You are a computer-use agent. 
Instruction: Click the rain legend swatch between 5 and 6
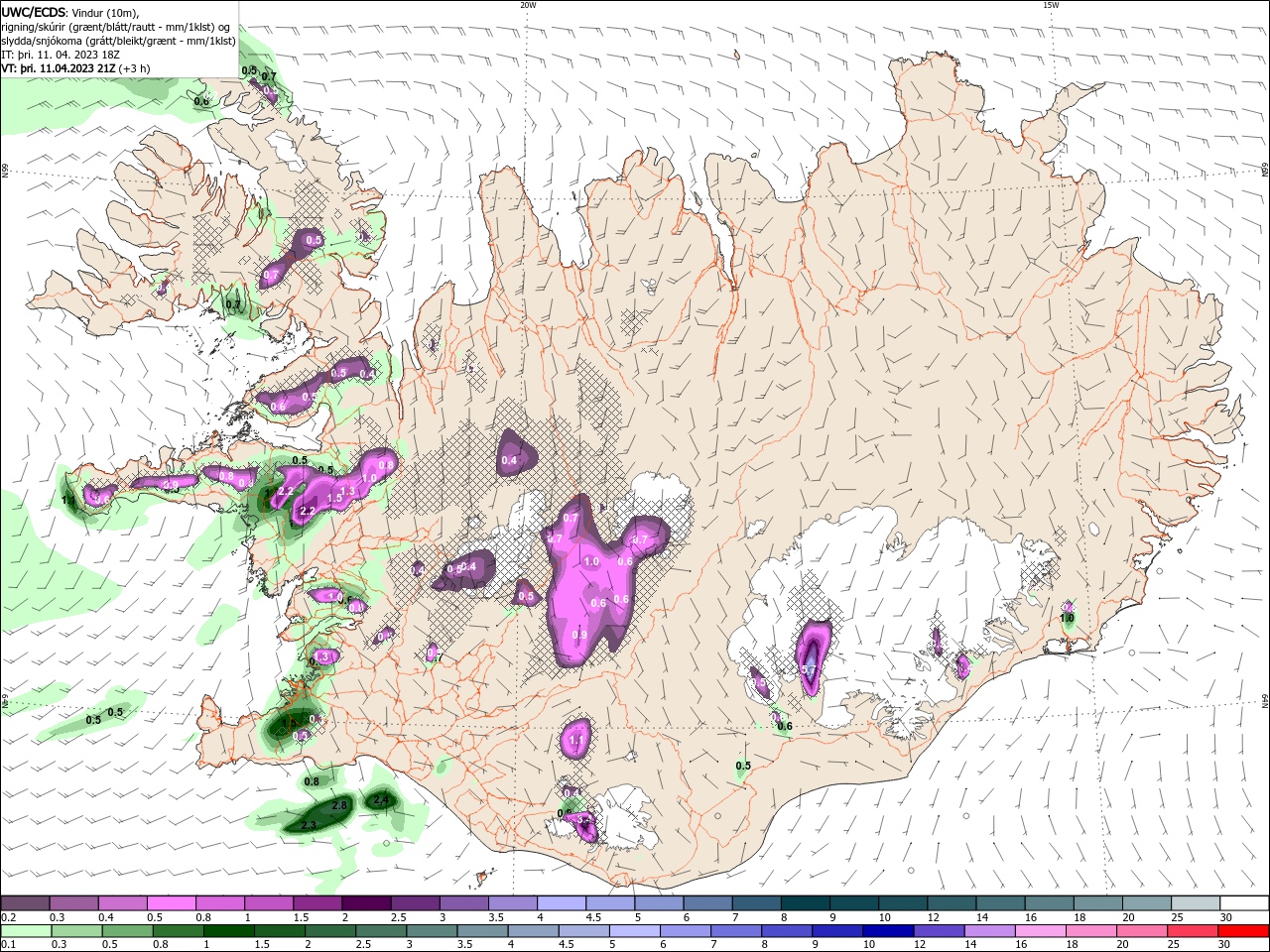pos(634,931)
